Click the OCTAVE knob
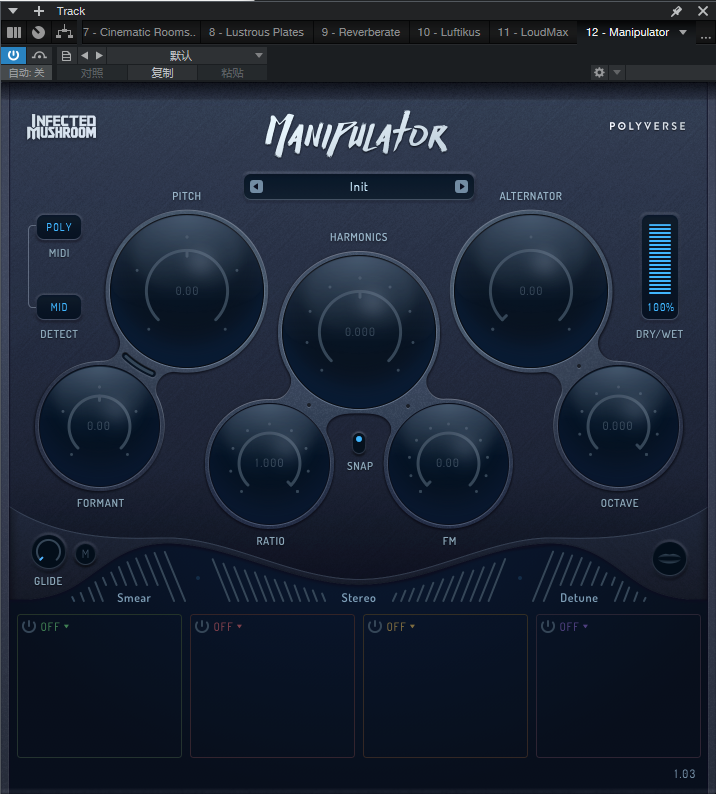The image size is (716, 794). coord(618,426)
